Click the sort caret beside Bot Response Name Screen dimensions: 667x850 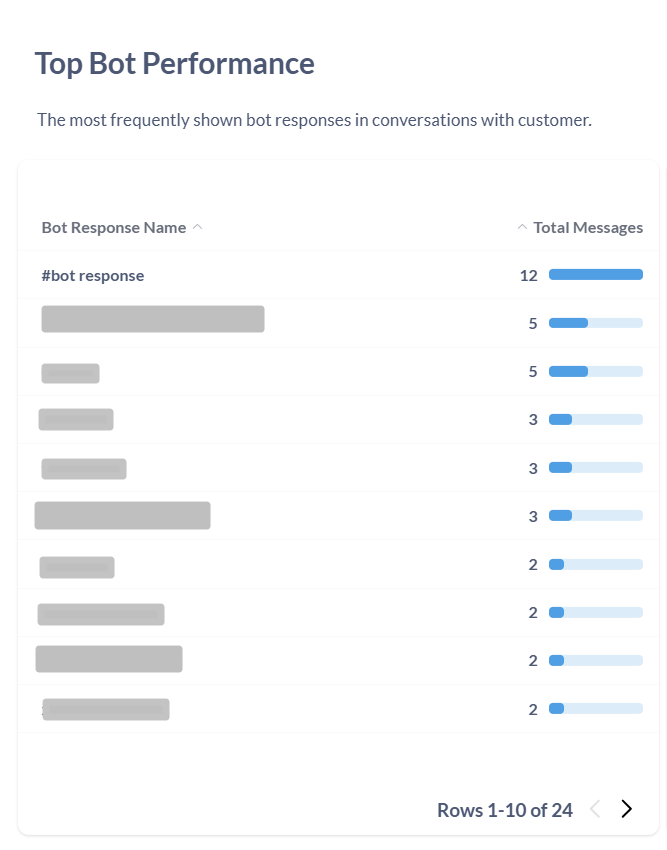click(x=198, y=227)
